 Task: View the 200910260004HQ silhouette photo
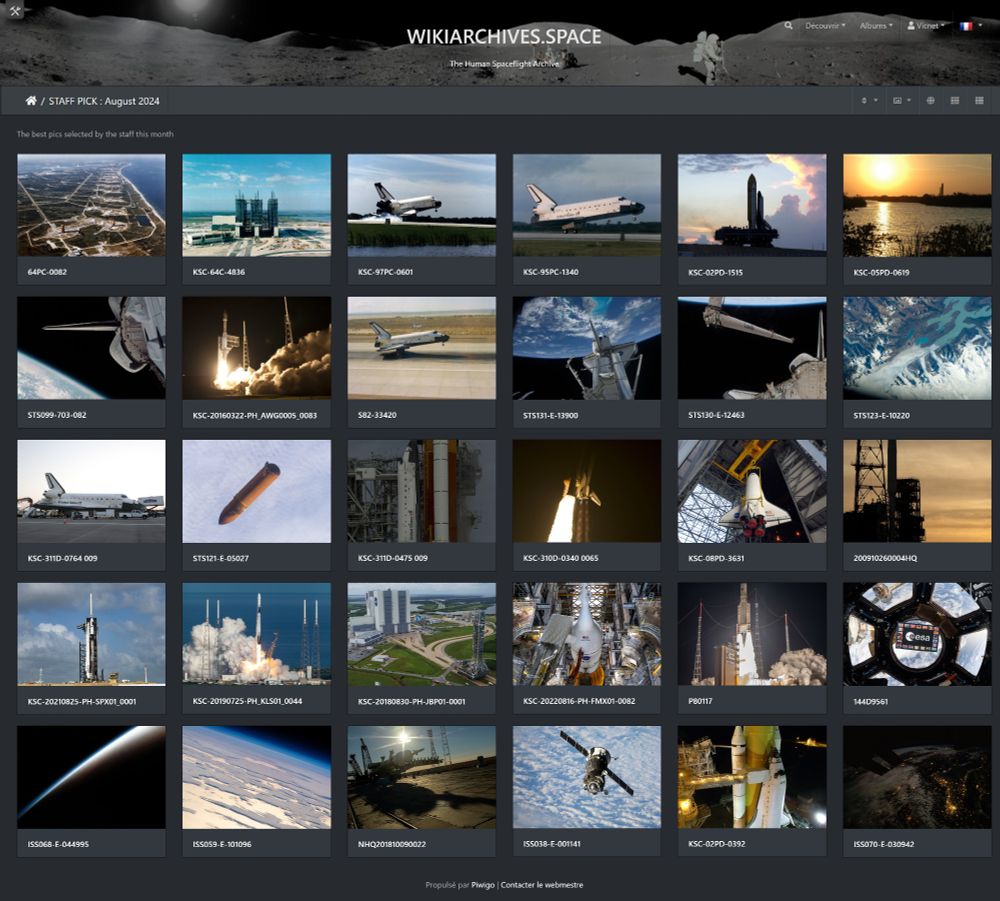pyautogui.click(x=917, y=491)
